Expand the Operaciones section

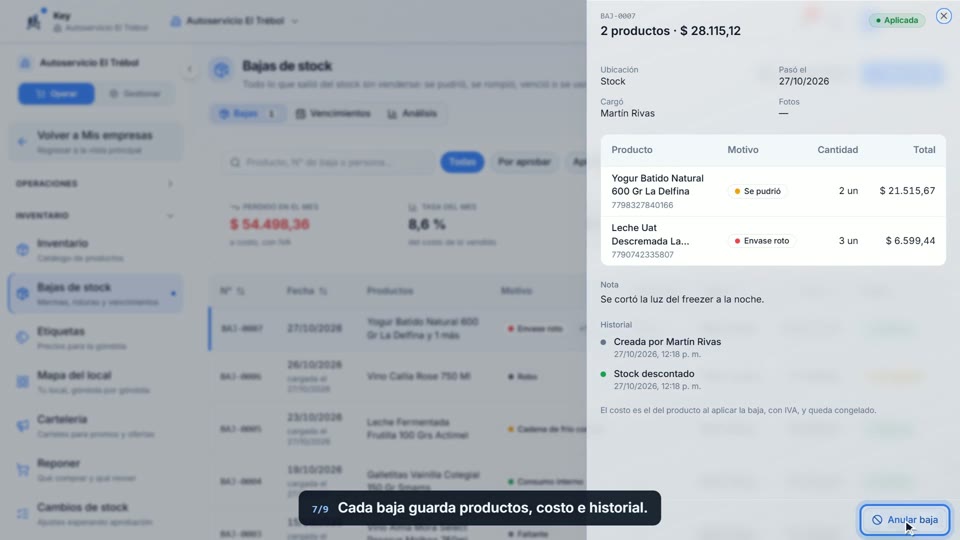pos(95,184)
